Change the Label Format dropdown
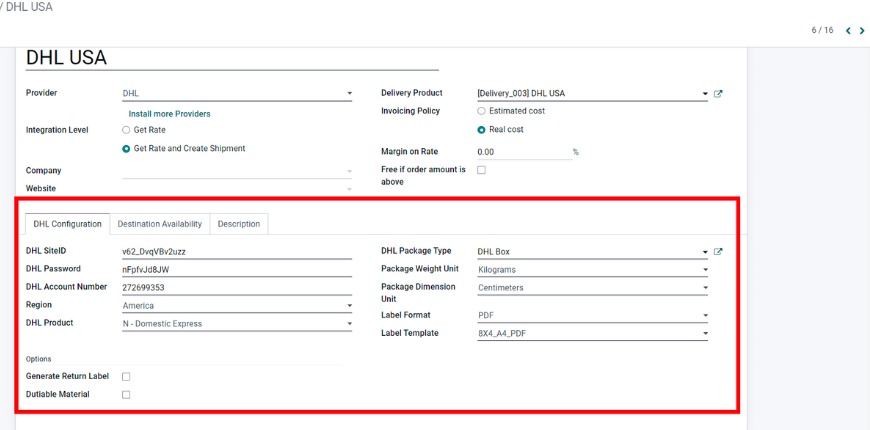Image resolution: width=870 pixels, height=430 pixels. point(592,315)
